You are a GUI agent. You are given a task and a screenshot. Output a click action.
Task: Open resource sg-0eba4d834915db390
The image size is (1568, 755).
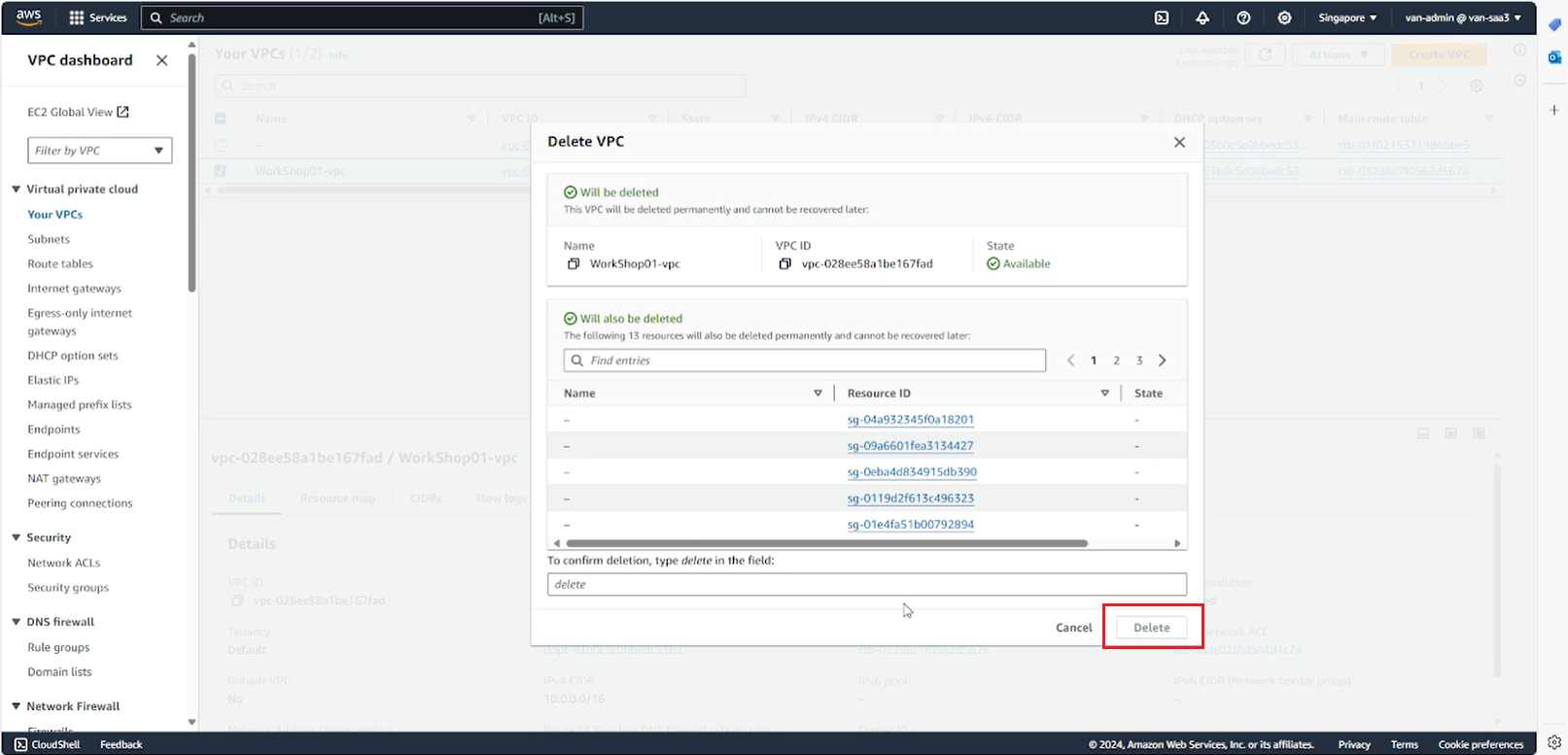point(912,472)
